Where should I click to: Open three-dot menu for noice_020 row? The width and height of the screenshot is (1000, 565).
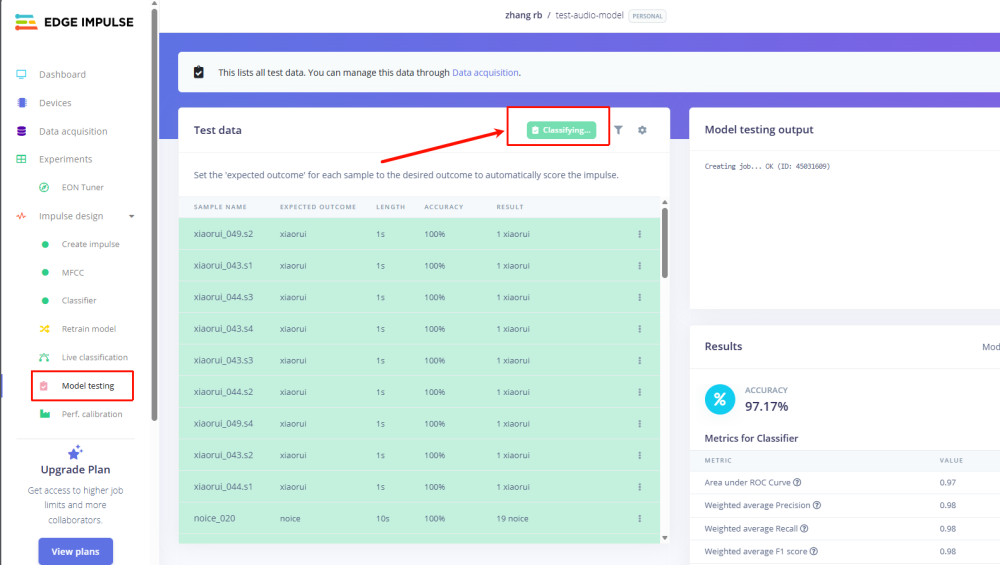[639, 518]
